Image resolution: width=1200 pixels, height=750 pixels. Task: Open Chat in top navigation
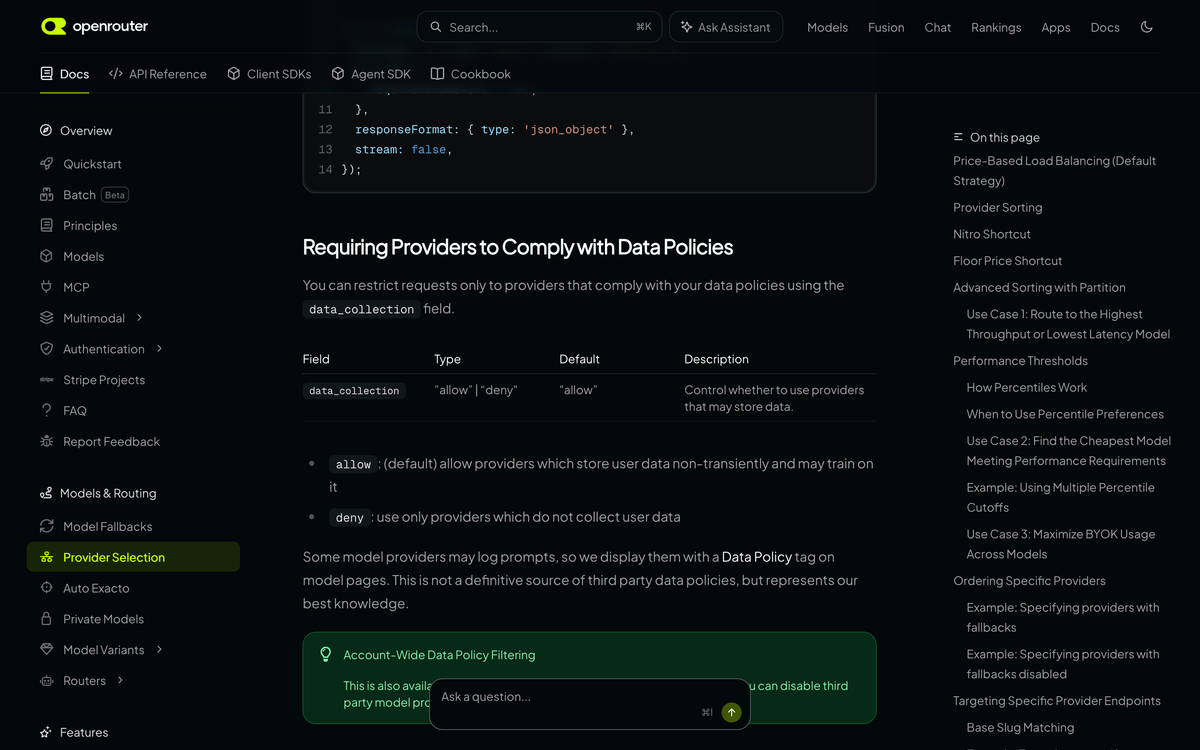click(938, 27)
